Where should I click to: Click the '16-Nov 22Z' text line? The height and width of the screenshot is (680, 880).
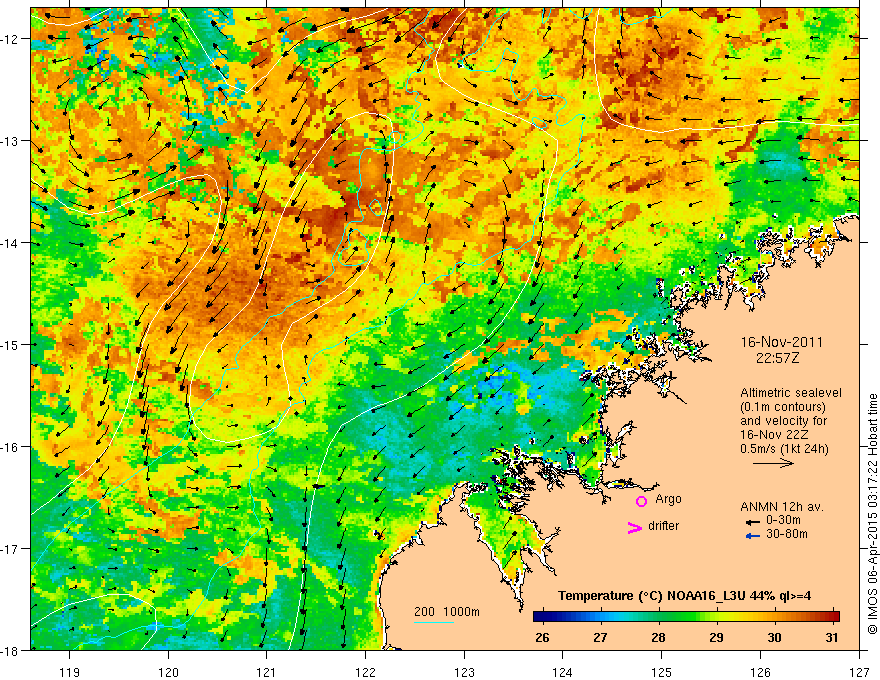[x=772, y=434]
